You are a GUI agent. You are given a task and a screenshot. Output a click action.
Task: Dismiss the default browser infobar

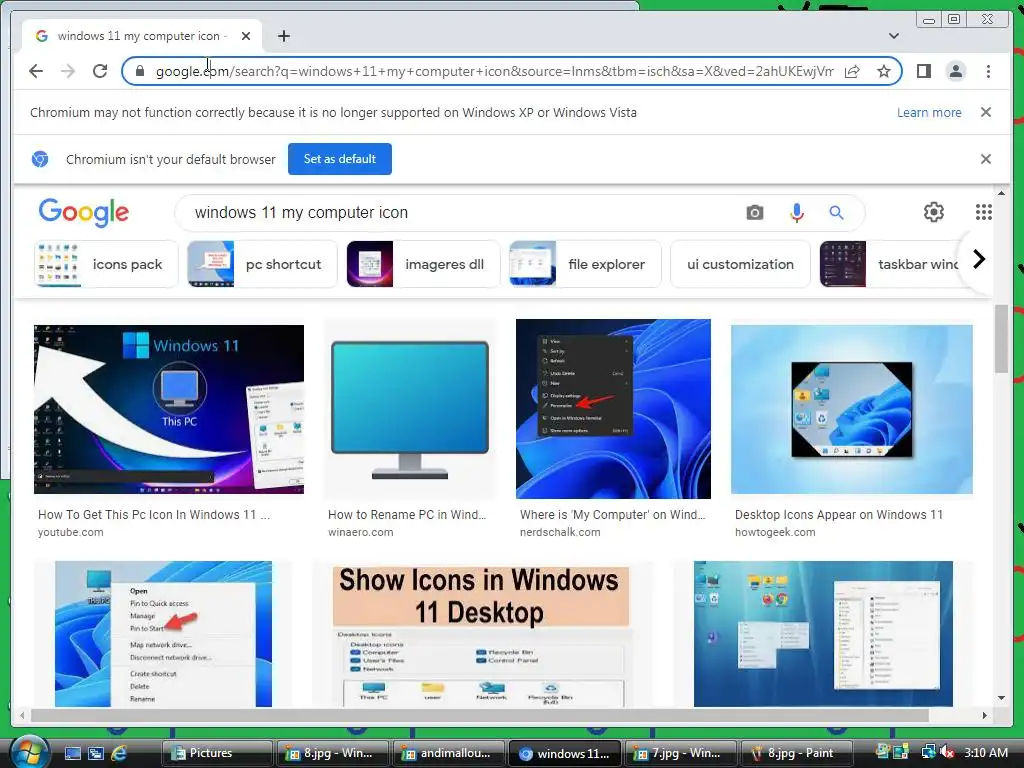click(x=986, y=159)
